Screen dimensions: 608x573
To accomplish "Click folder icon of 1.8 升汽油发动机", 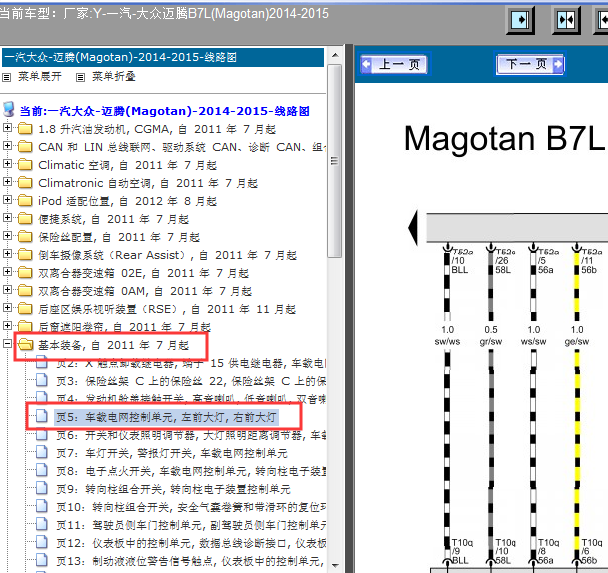I will 25,128.
